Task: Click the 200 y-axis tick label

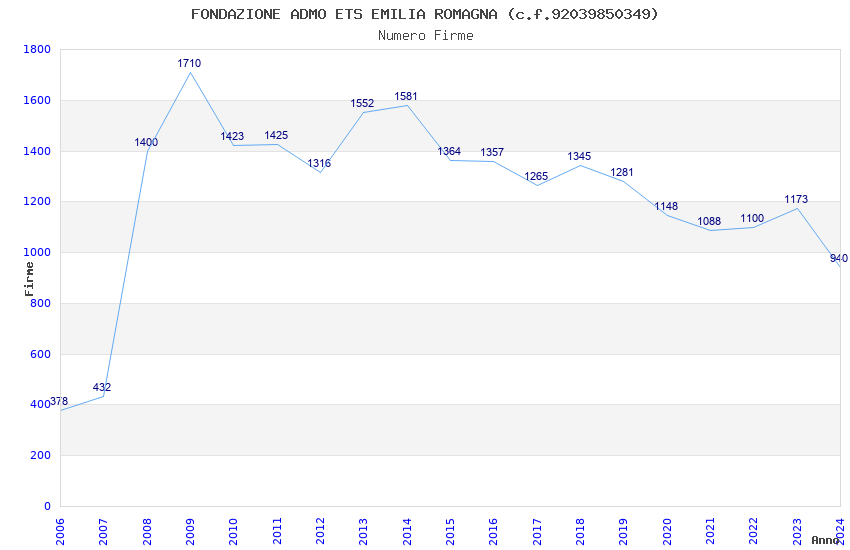Action: point(41,456)
